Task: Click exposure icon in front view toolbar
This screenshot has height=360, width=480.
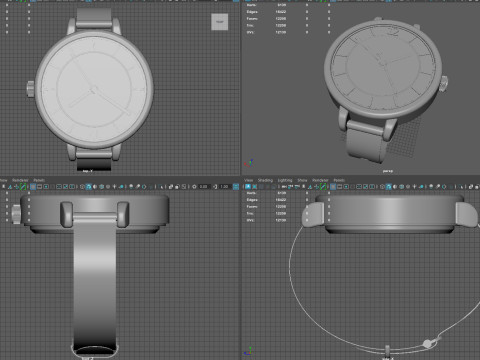Action: 194,187
